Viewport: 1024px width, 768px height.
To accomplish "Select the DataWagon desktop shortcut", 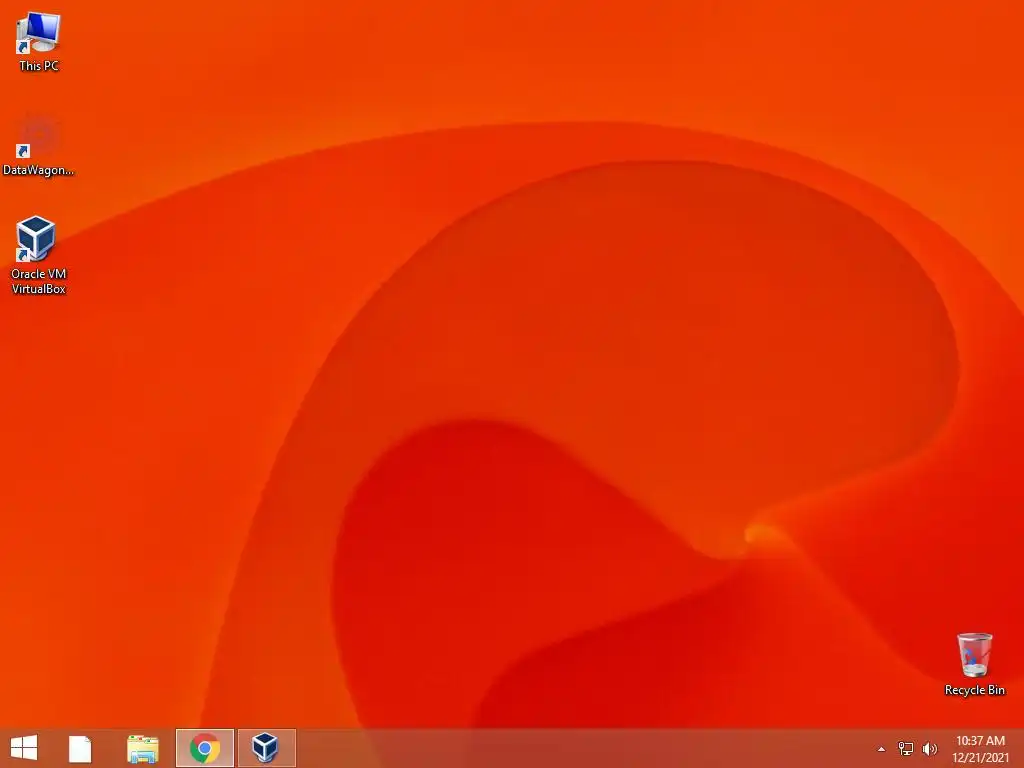I will tap(39, 146).
